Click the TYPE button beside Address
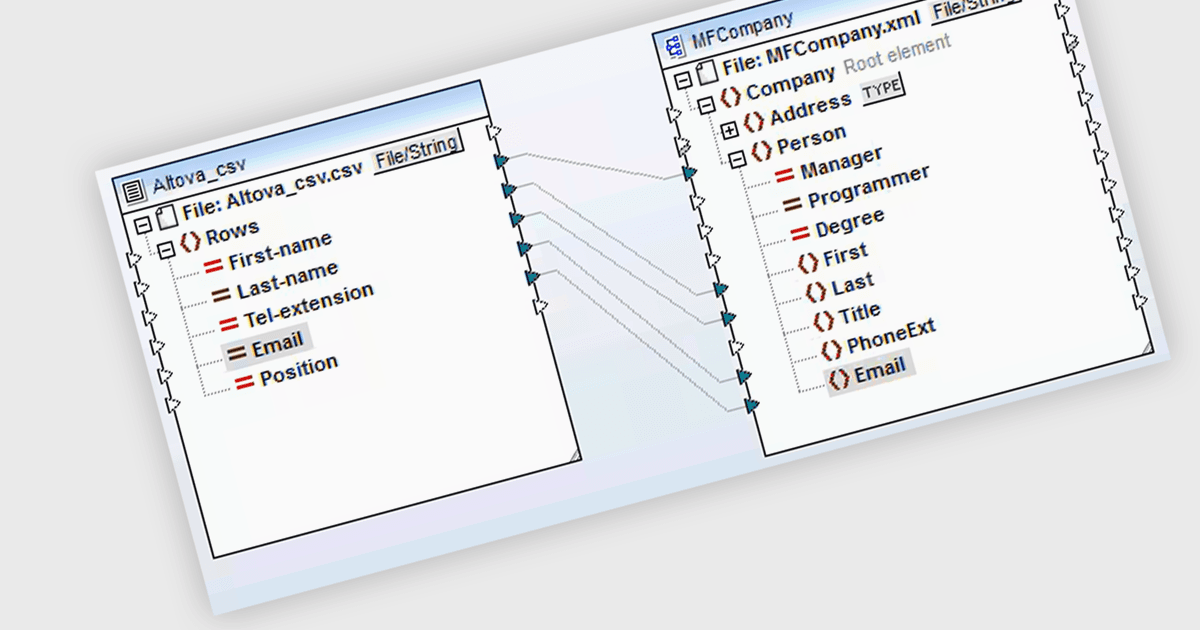This screenshot has width=1200, height=630. [x=882, y=88]
